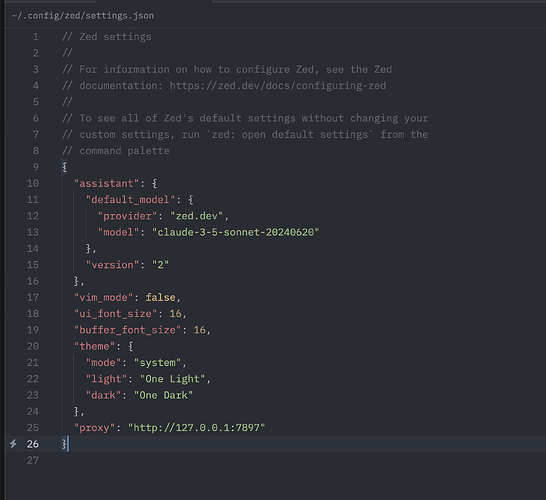Click the "One Dark" theme value

[x=163, y=395]
